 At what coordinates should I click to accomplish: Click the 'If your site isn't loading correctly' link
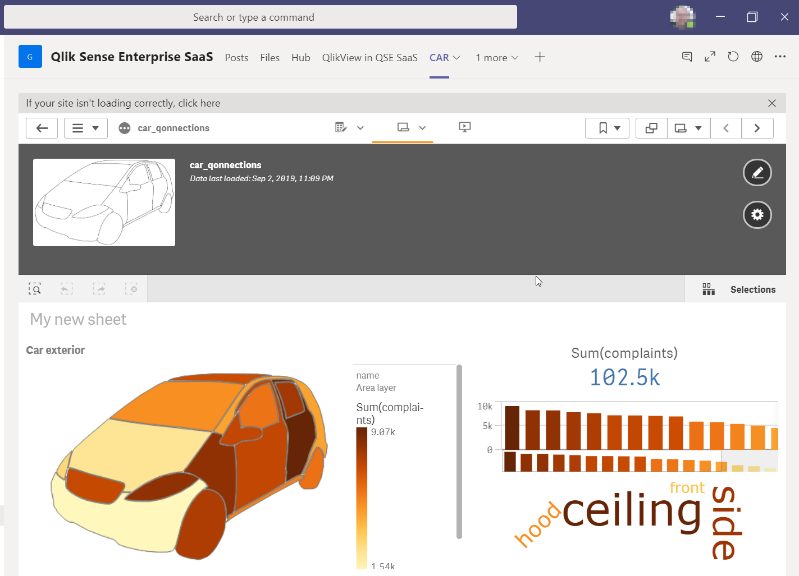coord(123,103)
